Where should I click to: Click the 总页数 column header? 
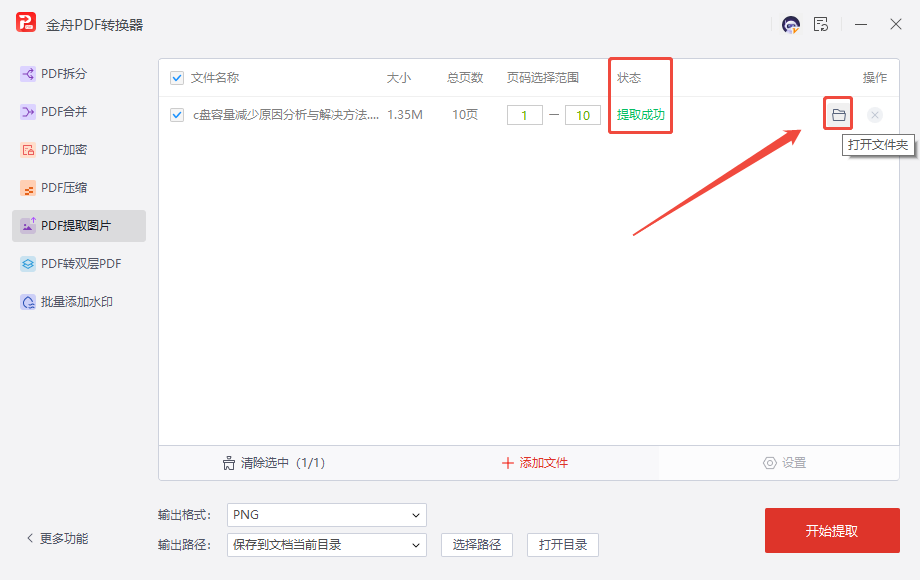click(465, 78)
